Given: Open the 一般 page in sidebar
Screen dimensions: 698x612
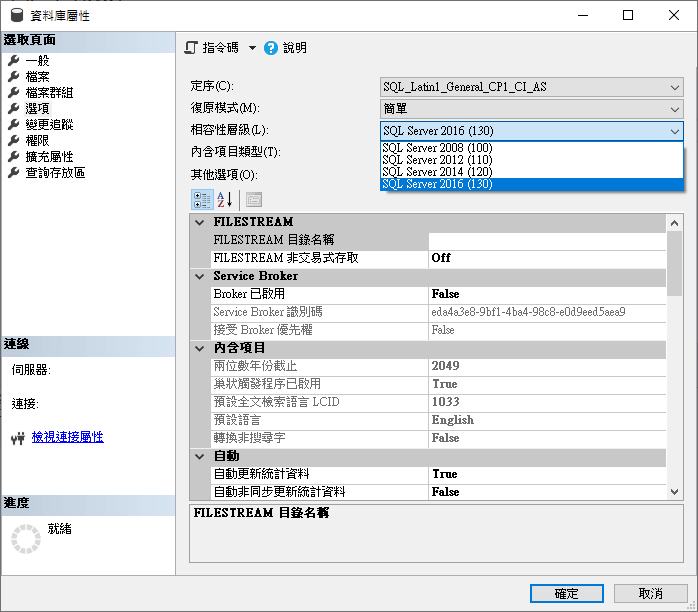Looking at the screenshot, I should [37, 60].
